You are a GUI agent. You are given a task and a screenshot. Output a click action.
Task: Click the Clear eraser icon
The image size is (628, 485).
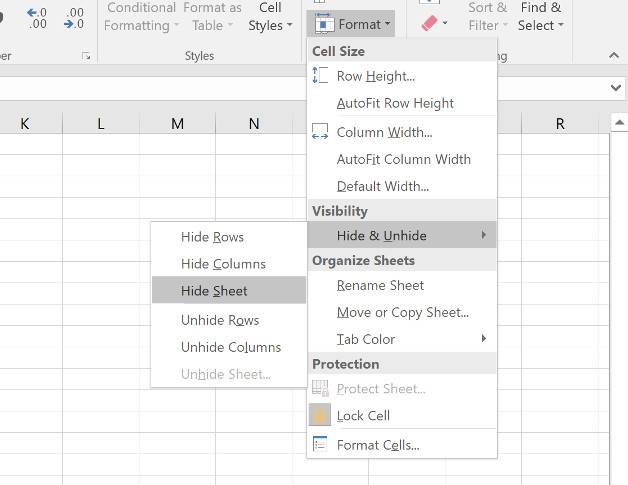click(x=430, y=23)
